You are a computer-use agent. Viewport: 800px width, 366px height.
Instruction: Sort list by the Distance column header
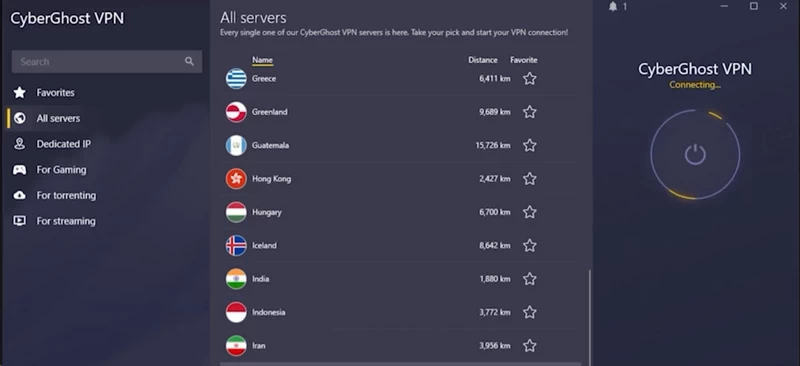(x=483, y=60)
